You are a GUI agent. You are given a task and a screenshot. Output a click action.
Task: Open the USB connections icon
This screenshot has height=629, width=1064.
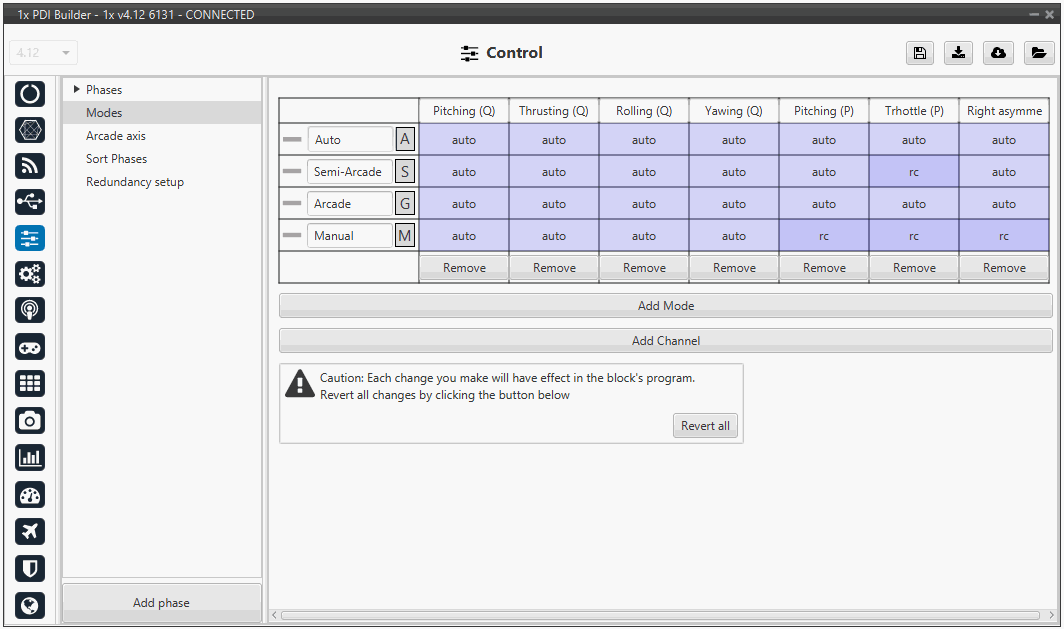[x=30, y=202]
